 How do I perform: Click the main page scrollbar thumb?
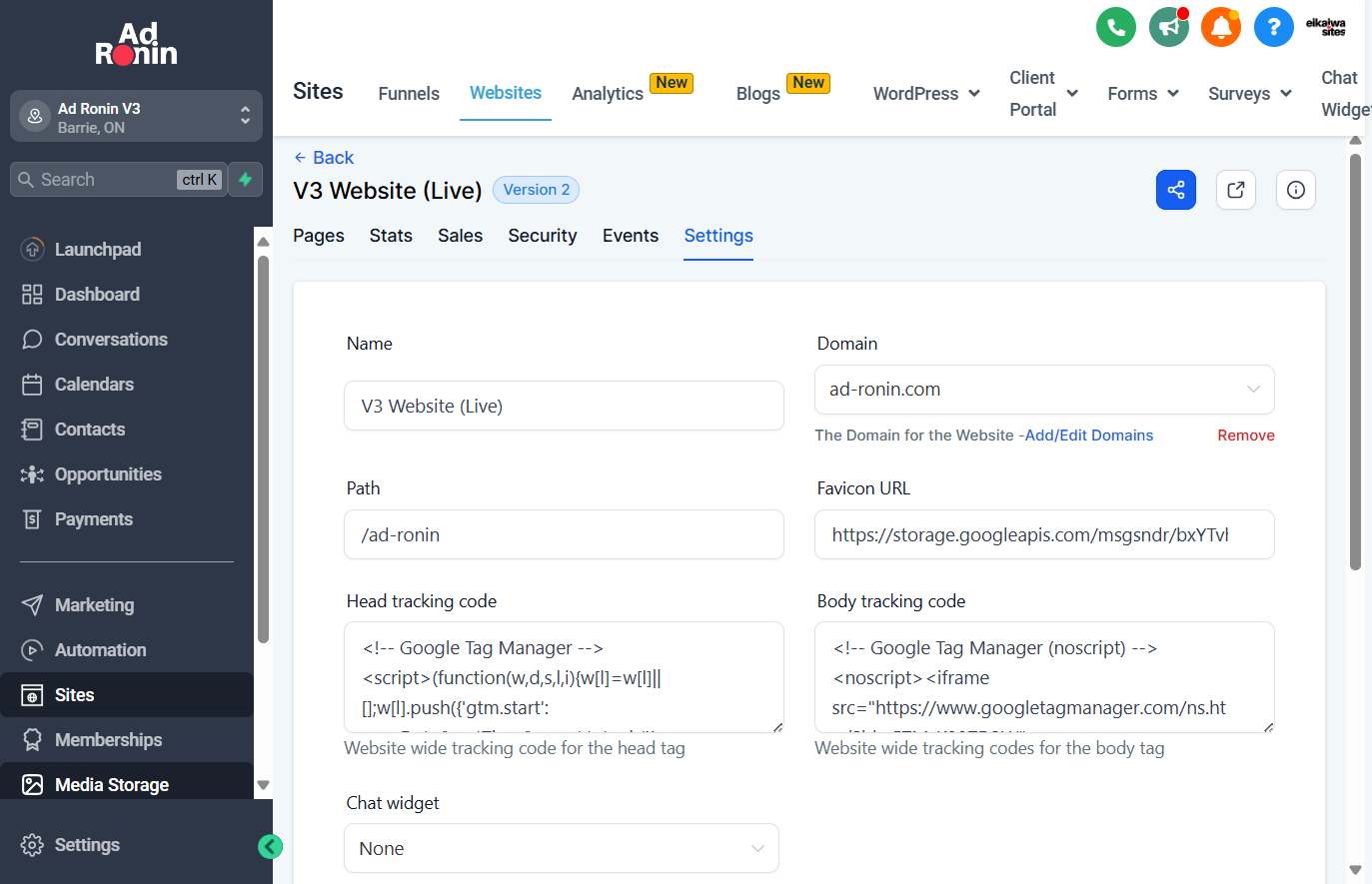tap(1355, 362)
